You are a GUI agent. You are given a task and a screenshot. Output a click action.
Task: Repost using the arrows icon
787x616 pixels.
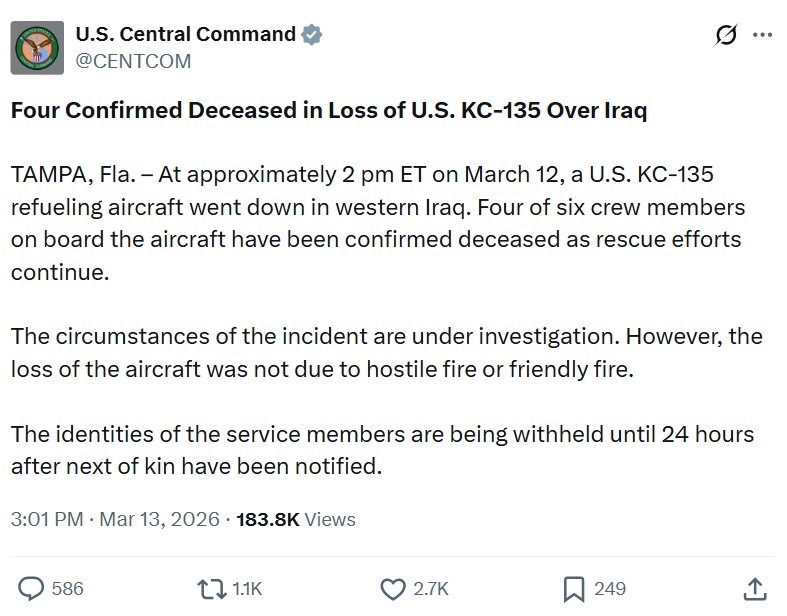pos(213,588)
